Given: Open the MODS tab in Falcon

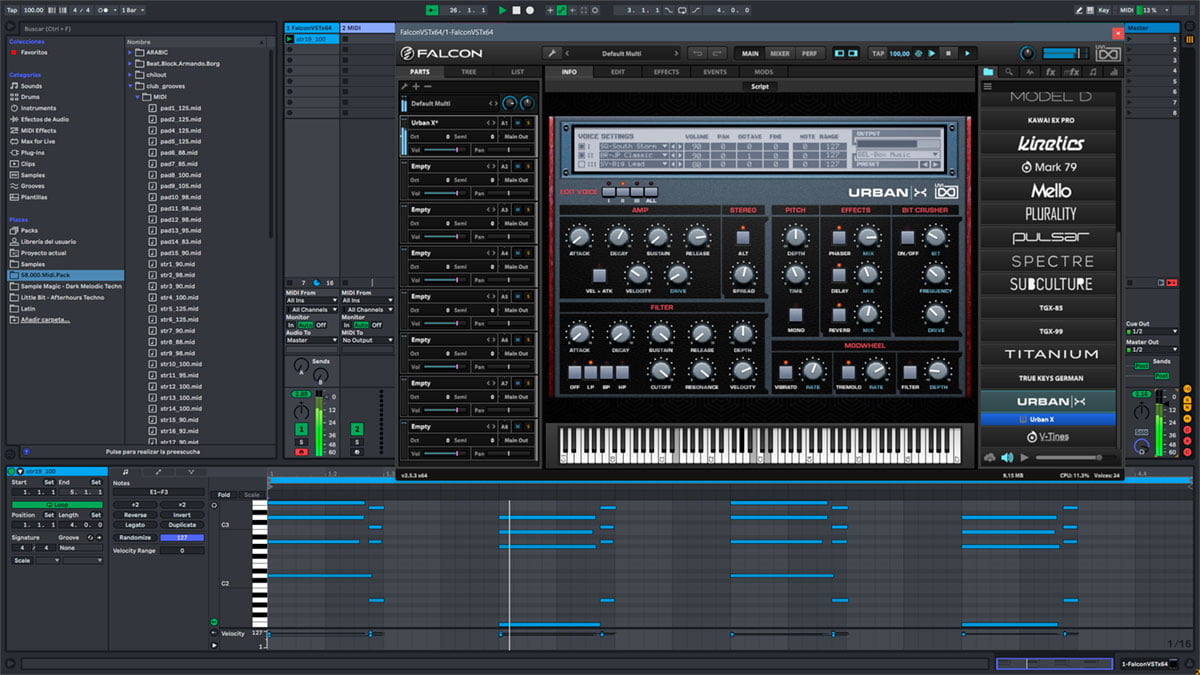Looking at the screenshot, I should tap(763, 72).
